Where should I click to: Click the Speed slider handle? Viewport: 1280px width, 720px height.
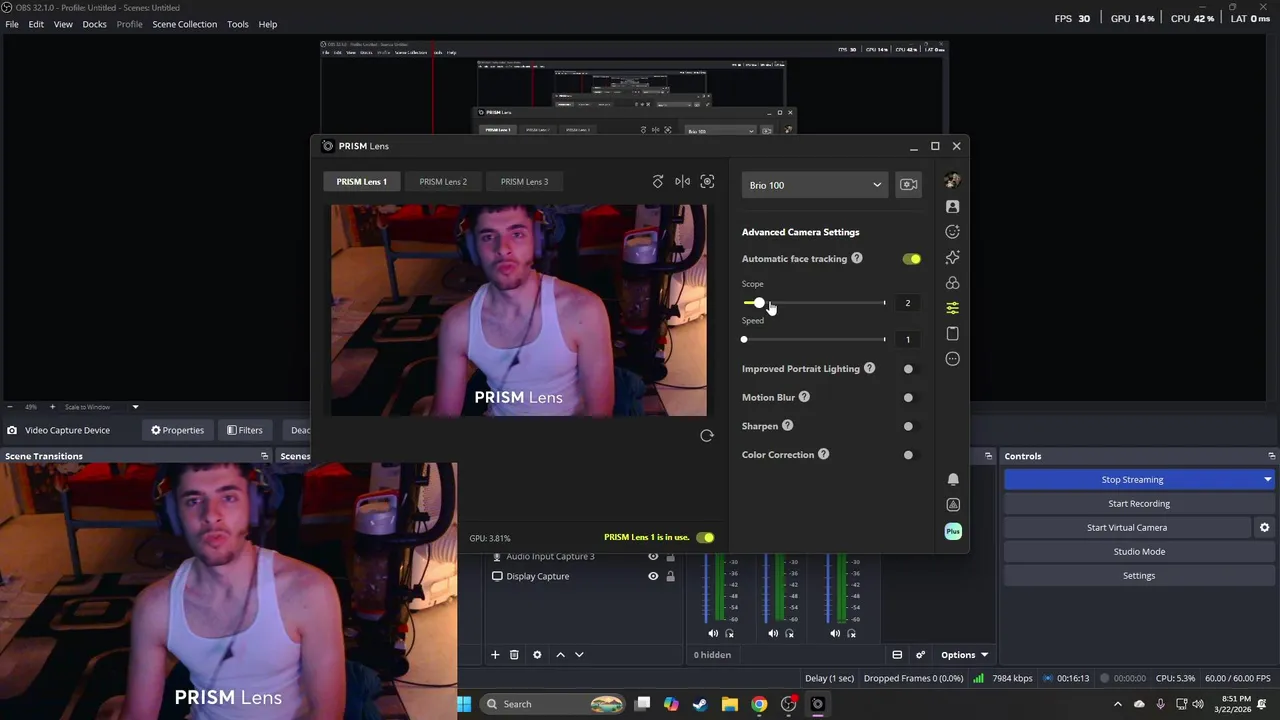[744, 340]
